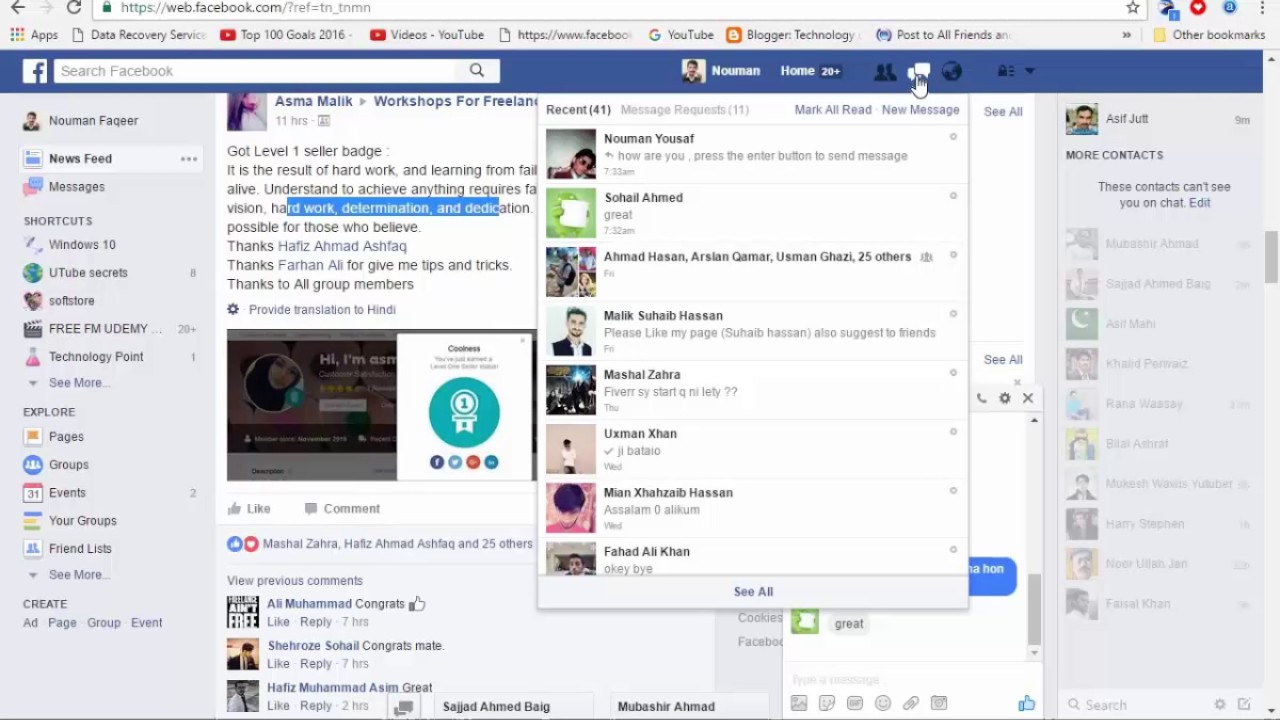Focus the chat sidebar Search field
This screenshot has width=1280, height=720.
[x=1138, y=705]
